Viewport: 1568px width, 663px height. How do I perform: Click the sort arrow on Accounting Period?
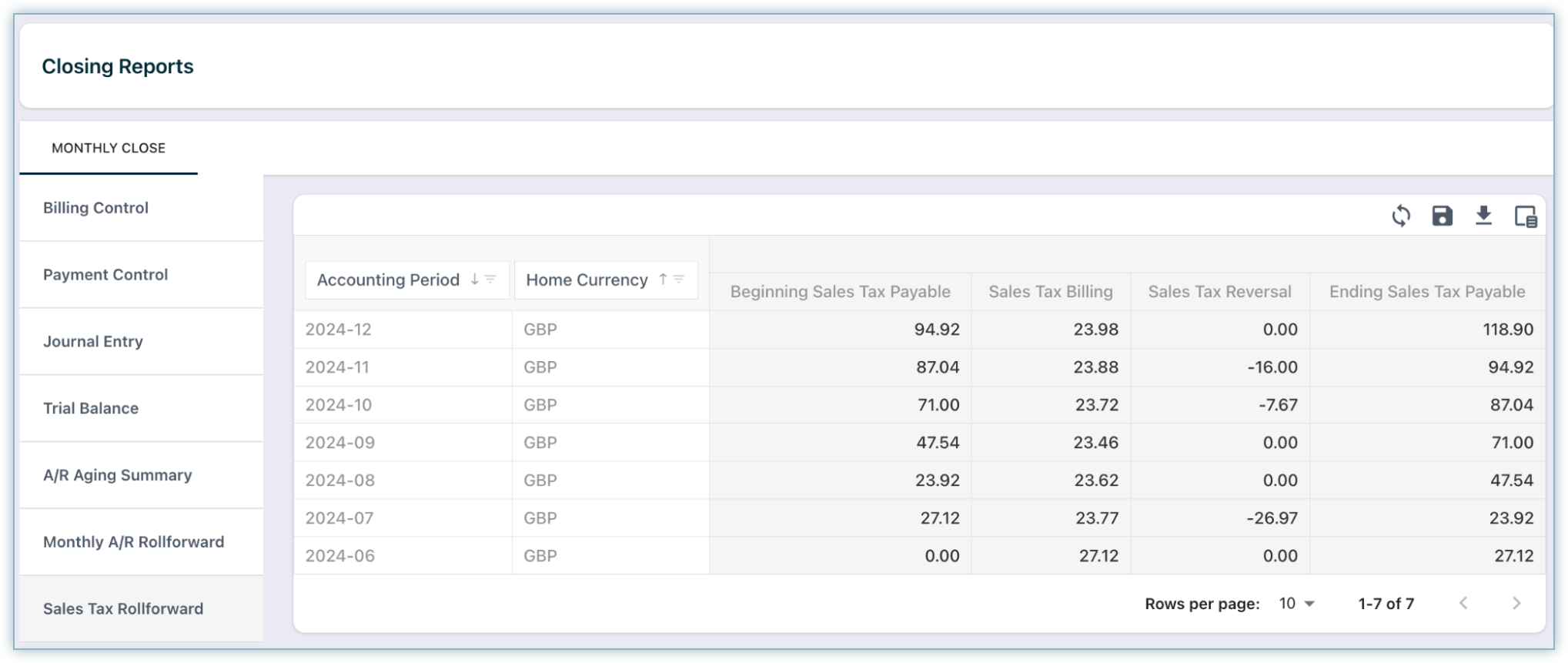coord(474,280)
